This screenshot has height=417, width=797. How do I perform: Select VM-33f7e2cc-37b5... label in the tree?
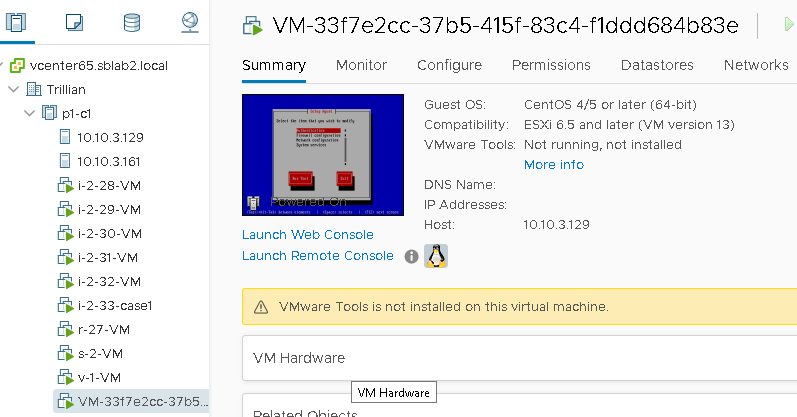coord(143,401)
